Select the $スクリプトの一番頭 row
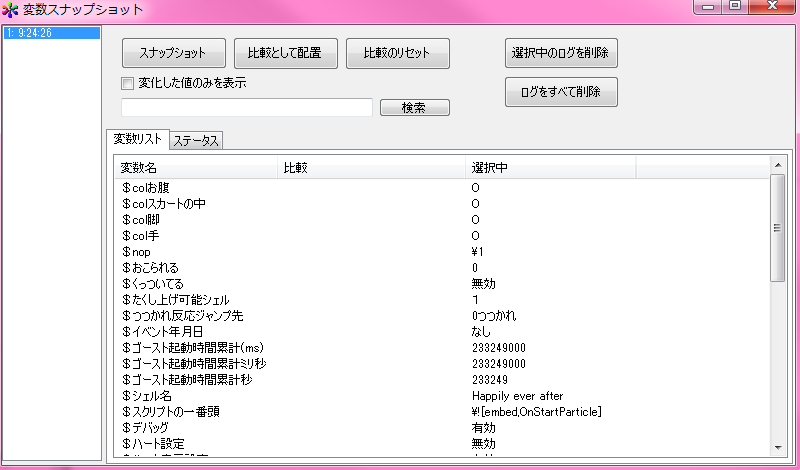The image size is (800, 470). tap(442, 412)
